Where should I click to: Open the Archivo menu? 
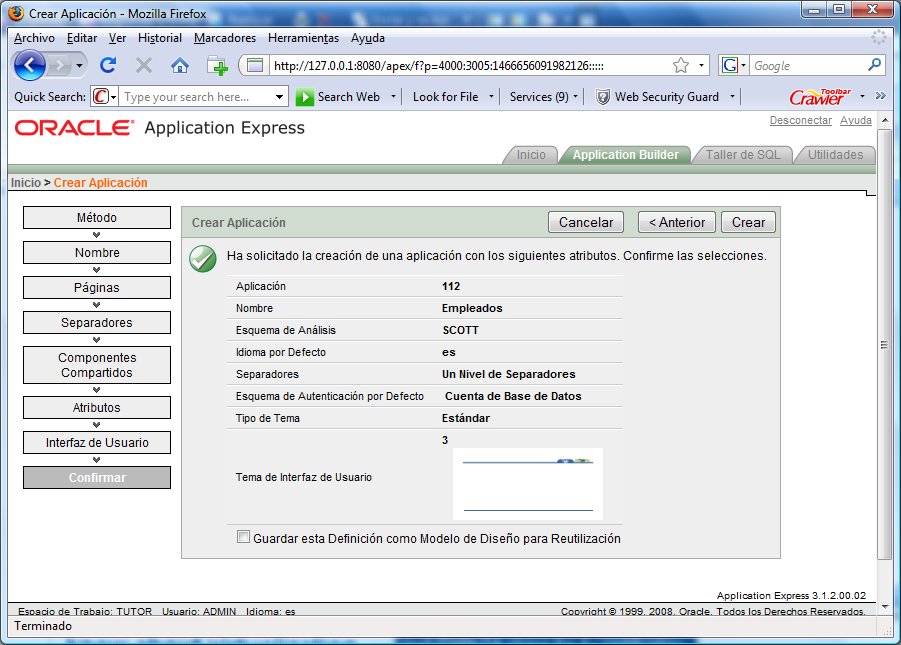click(34, 38)
